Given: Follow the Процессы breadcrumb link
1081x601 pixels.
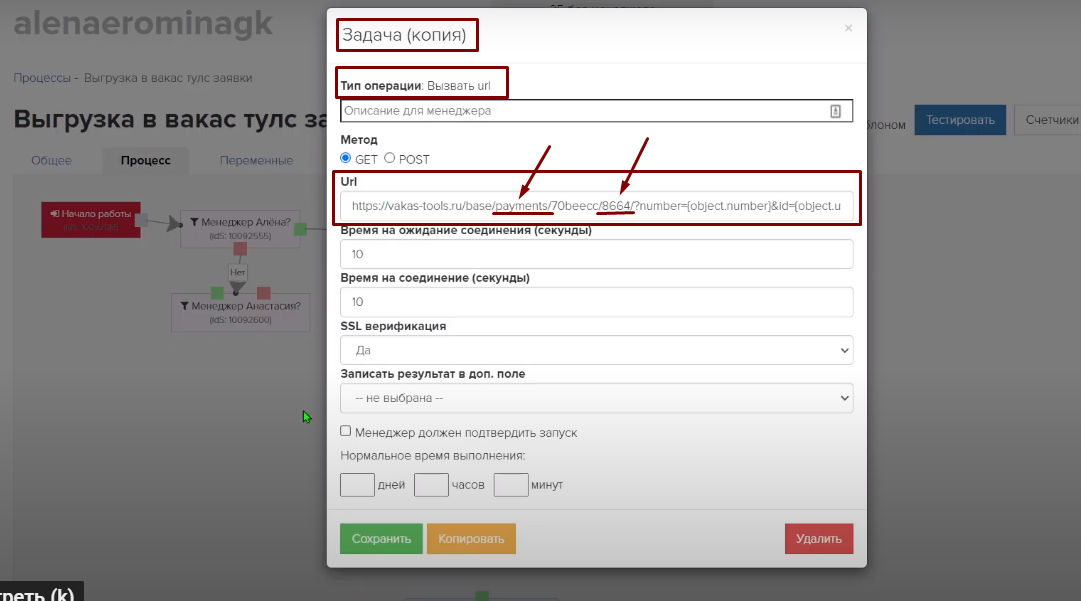Looking at the screenshot, I should pos(41,77).
